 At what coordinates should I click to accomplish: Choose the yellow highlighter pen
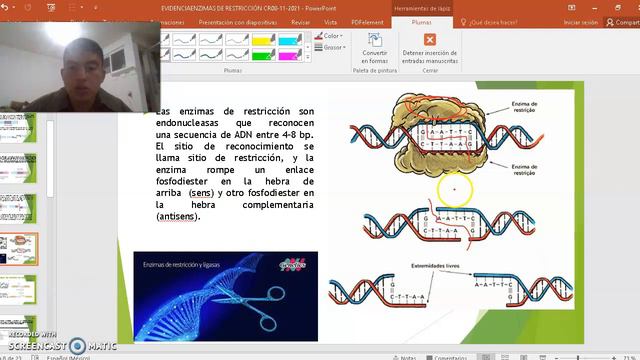pyautogui.click(x=264, y=39)
